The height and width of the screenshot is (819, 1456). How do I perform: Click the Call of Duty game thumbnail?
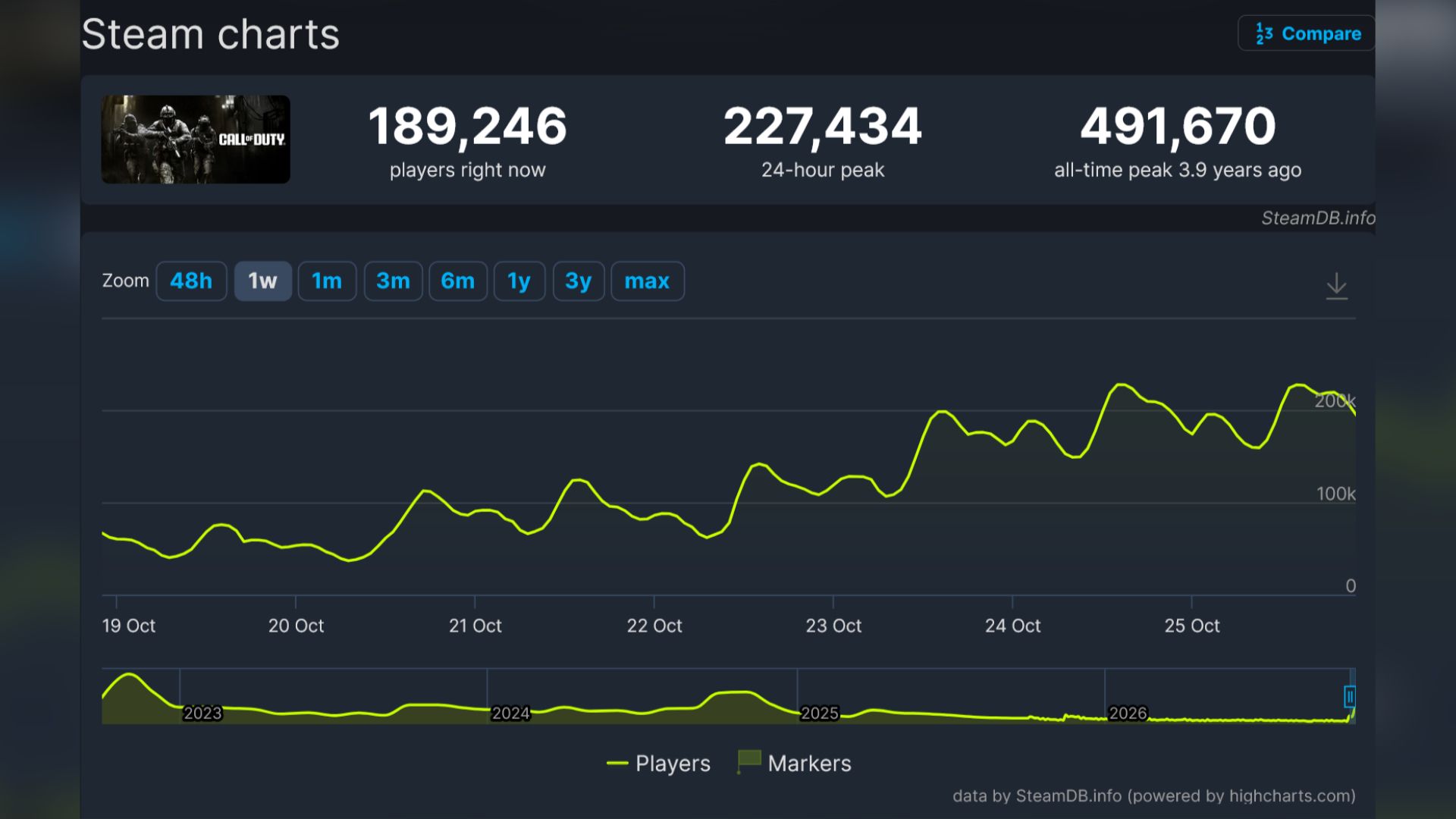pyautogui.click(x=196, y=140)
